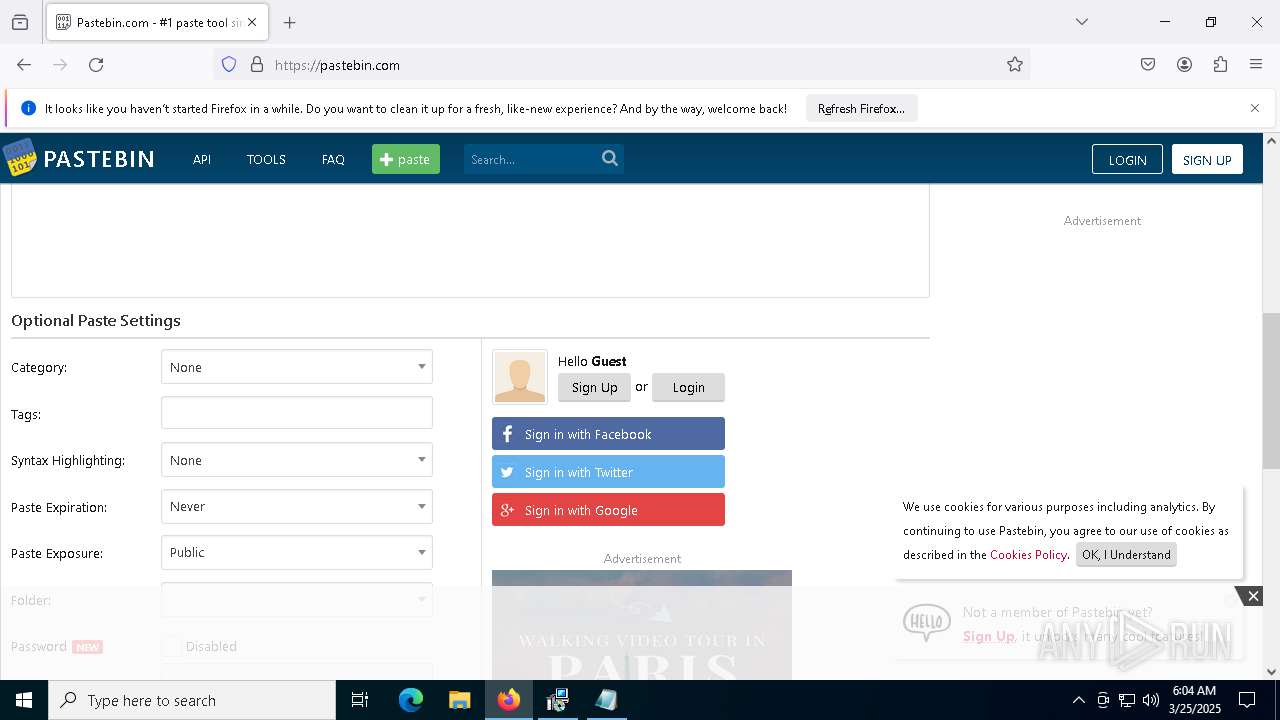Open the volume speaker tray icon
1280x720 pixels.
pyautogui.click(x=1151, y=700)
